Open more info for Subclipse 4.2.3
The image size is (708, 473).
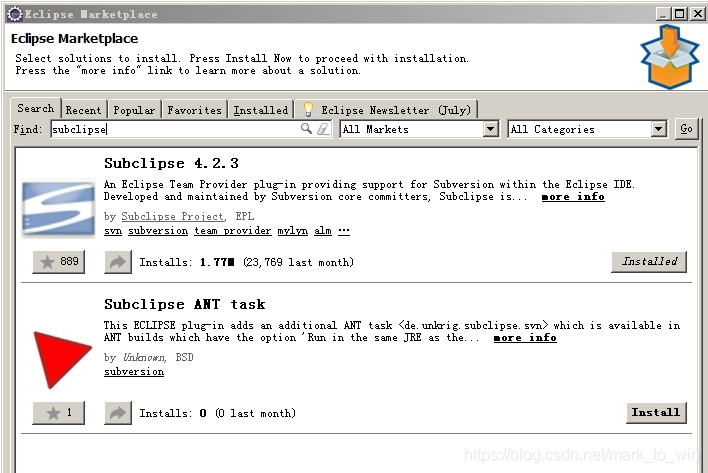[573, 197]
